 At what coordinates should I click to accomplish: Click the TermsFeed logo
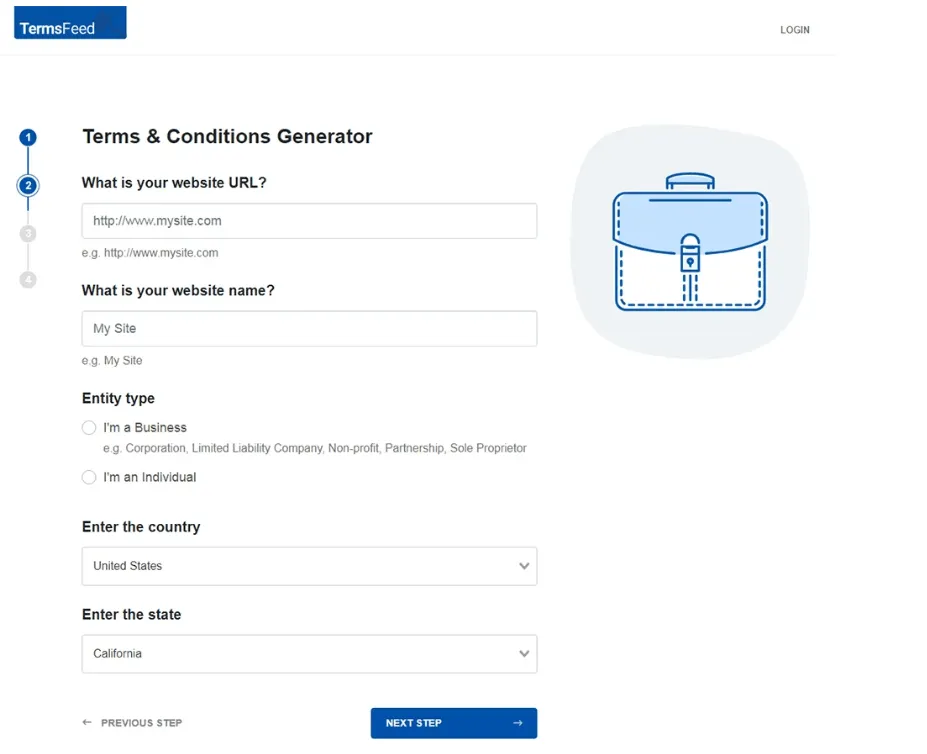70,23
